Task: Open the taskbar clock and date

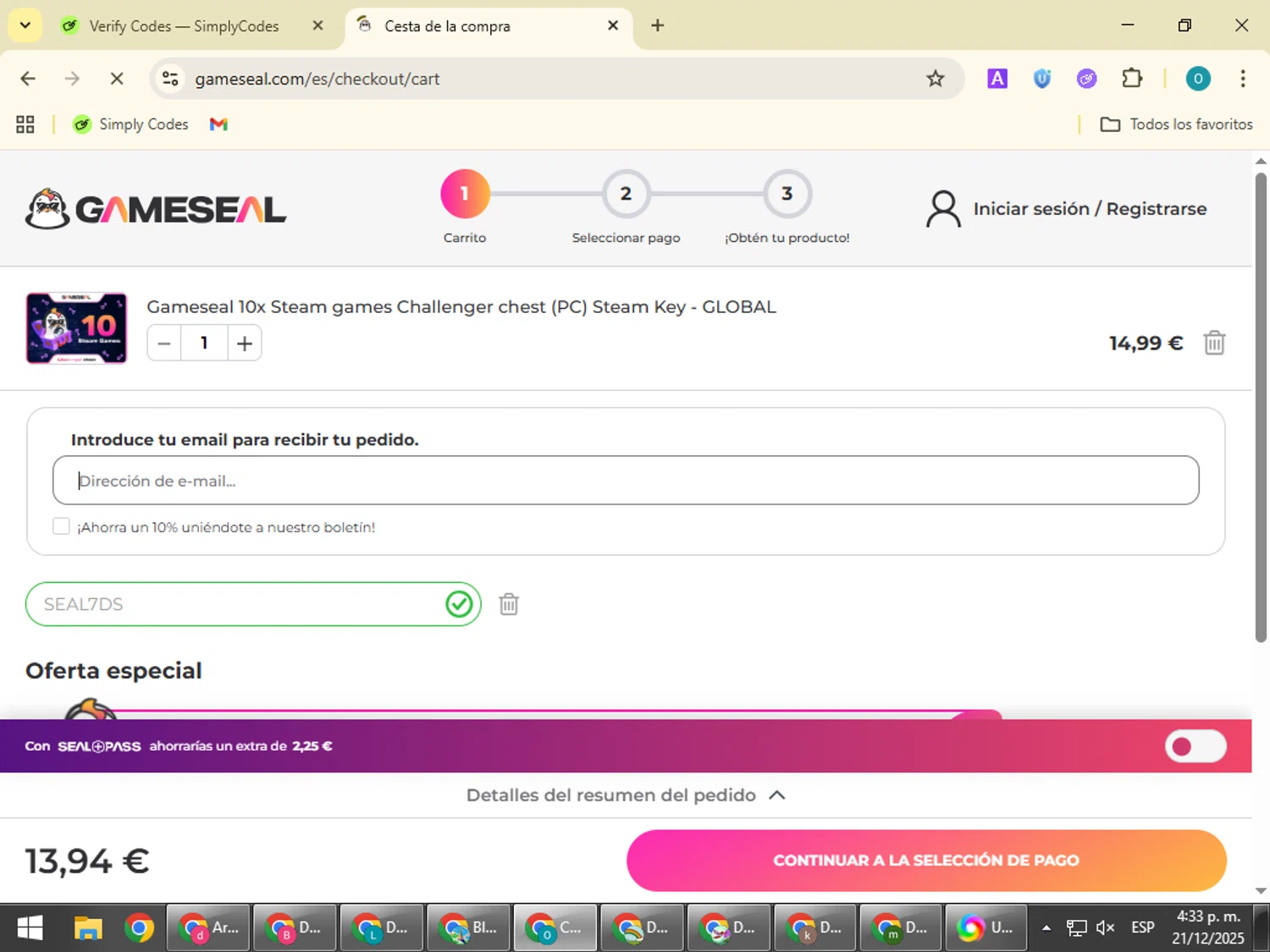Action: 1208,927
